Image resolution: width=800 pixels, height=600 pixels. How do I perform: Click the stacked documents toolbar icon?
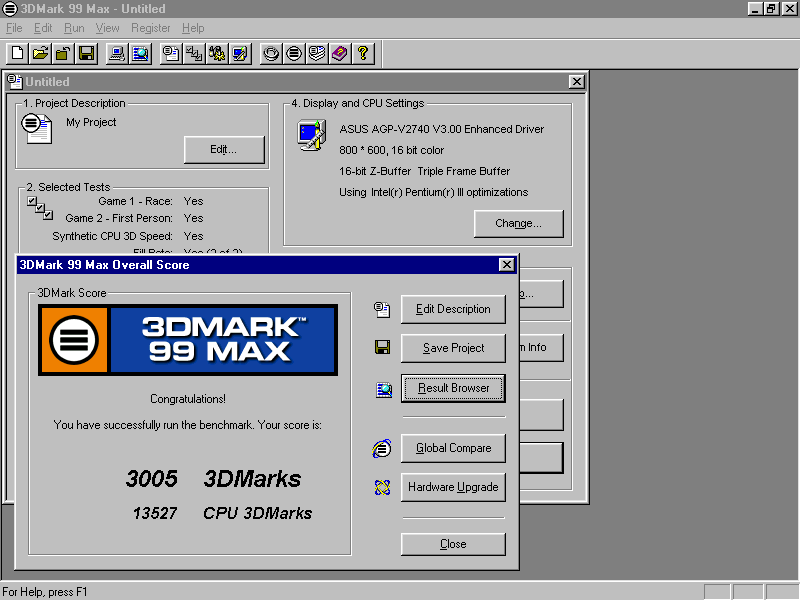tap(317, 54)
